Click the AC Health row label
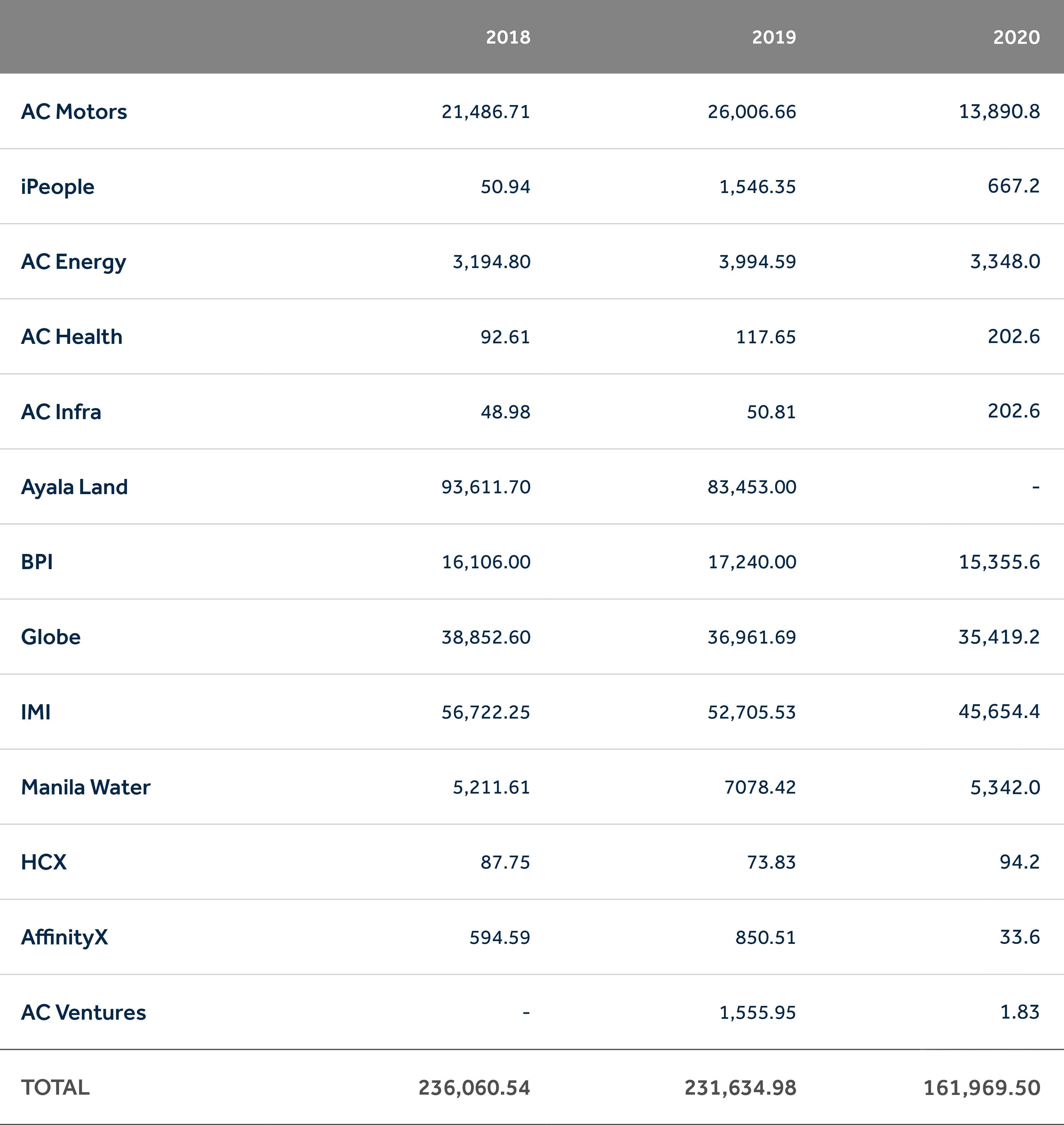Screen dimensions: 1064x1125 [x=71, y=337]
